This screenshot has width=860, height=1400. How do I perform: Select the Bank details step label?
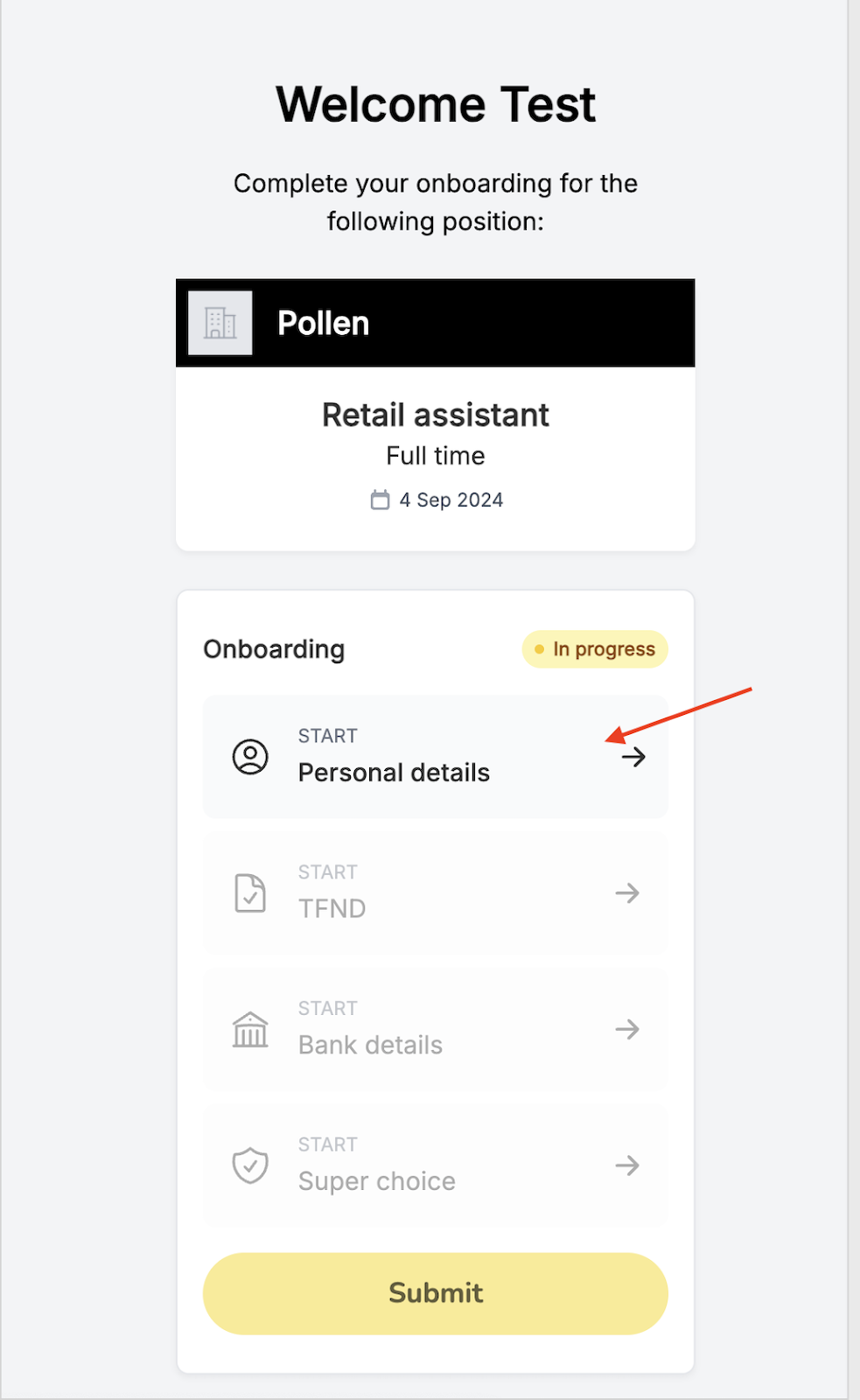(x=370, y=1046)
